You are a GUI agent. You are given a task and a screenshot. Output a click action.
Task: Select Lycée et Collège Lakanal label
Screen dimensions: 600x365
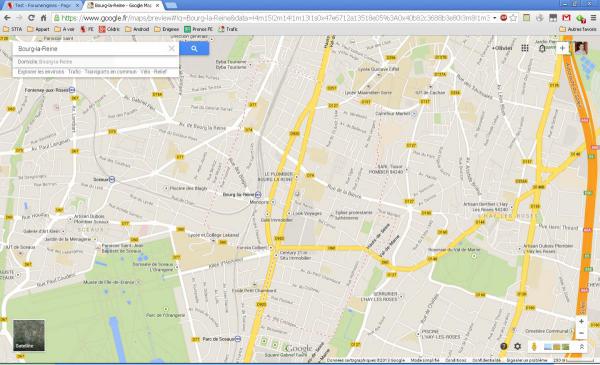point(214,235)
